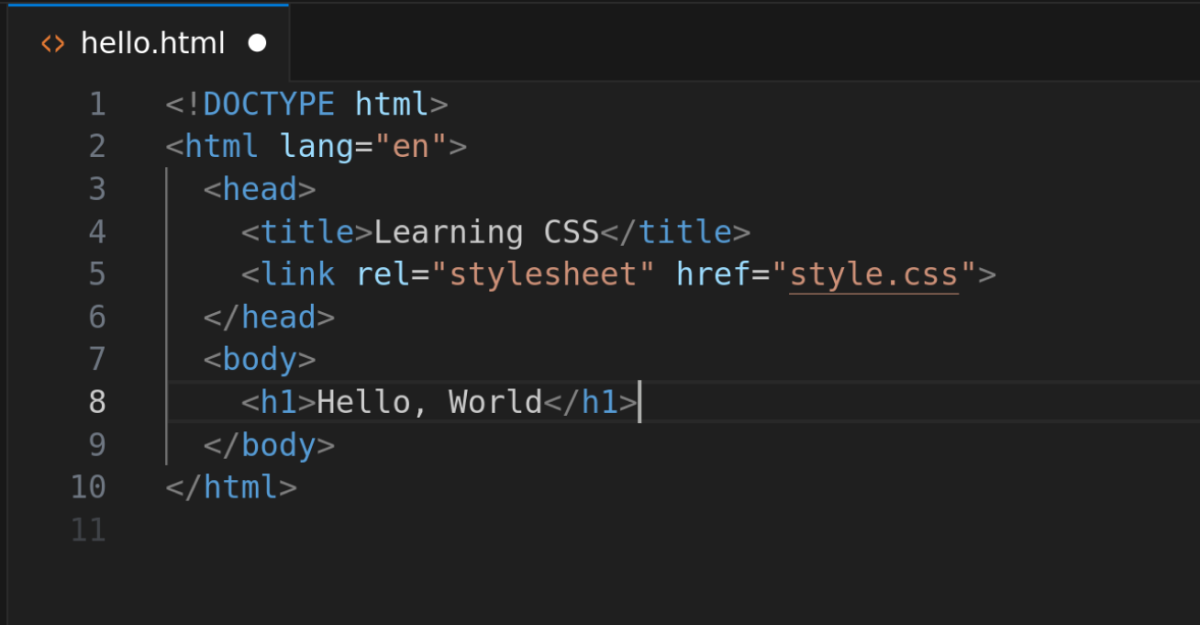Image resolution: width=1200 pixels, height=625 pixels.
Task: Select line number 8 in the gutter
Action: pyautogui.click(x=97, y=401)
